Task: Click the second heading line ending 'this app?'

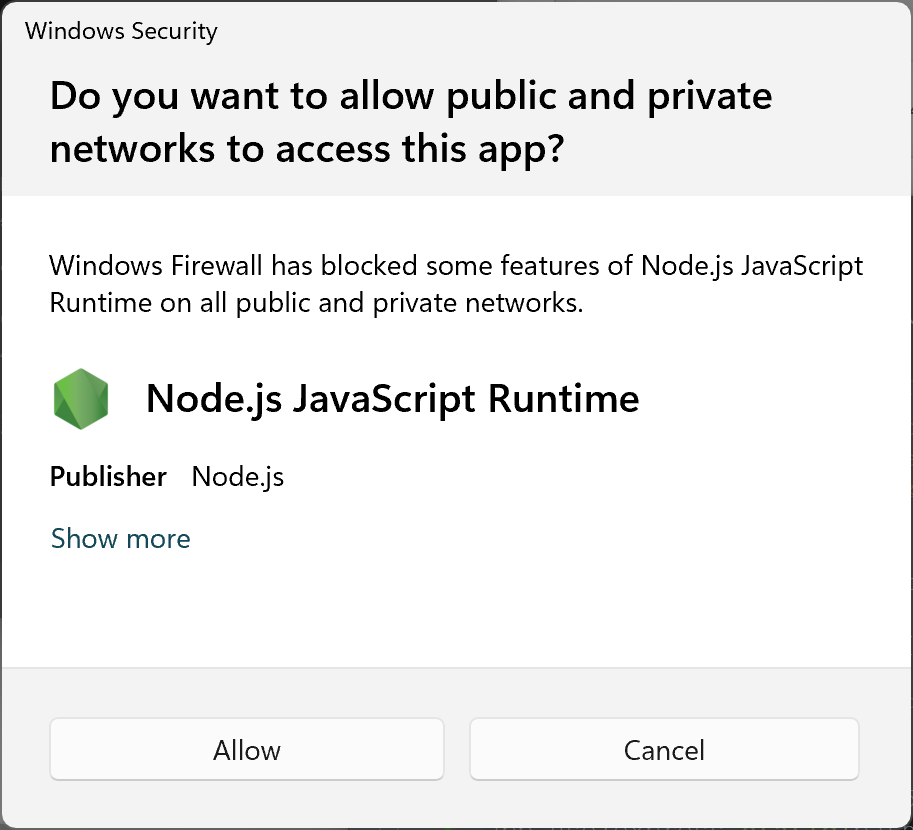Action: pos(307,149)
